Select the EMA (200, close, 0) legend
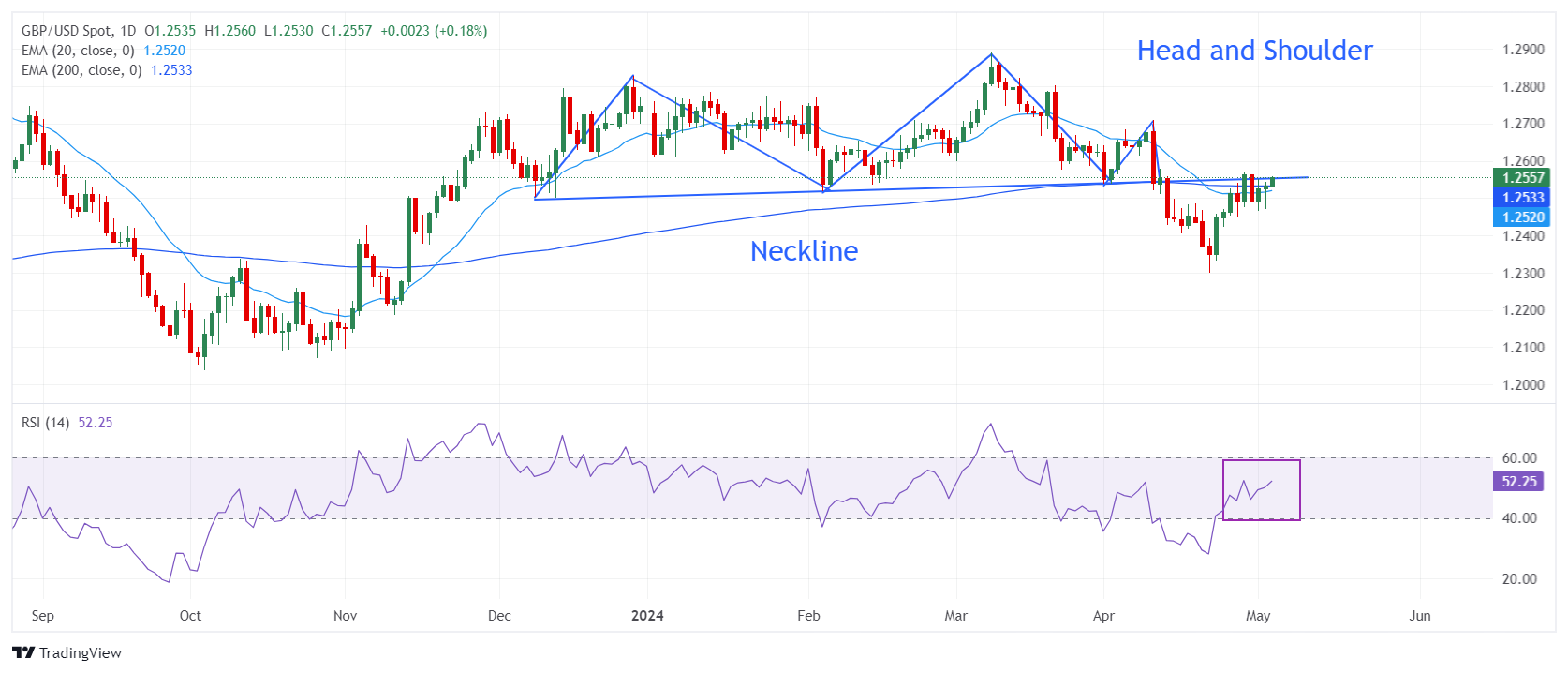 [81, 70]
